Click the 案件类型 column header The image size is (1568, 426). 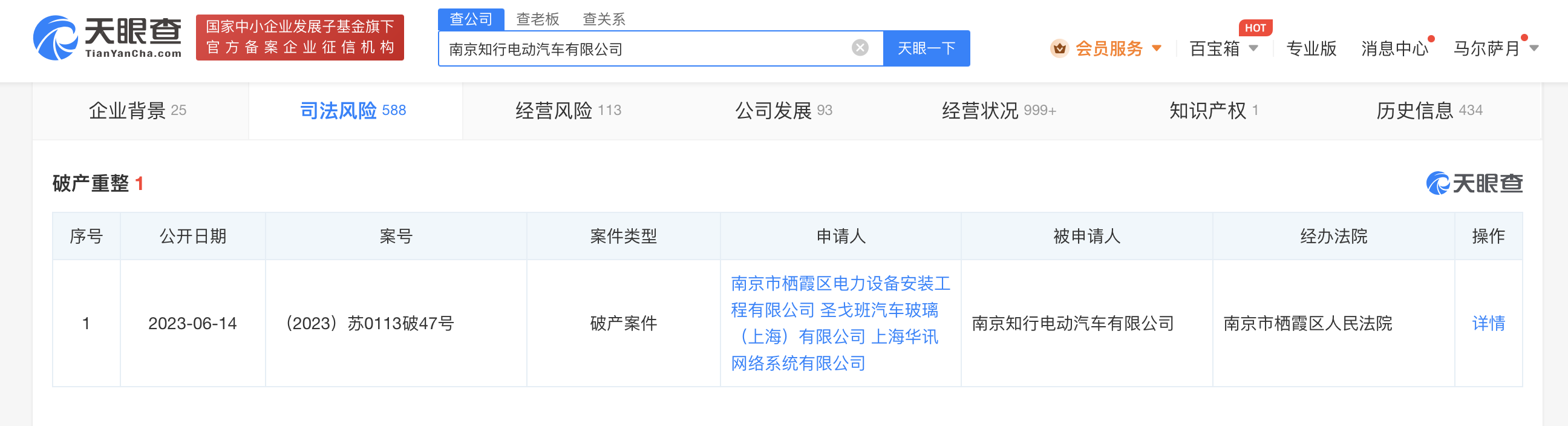623,236
